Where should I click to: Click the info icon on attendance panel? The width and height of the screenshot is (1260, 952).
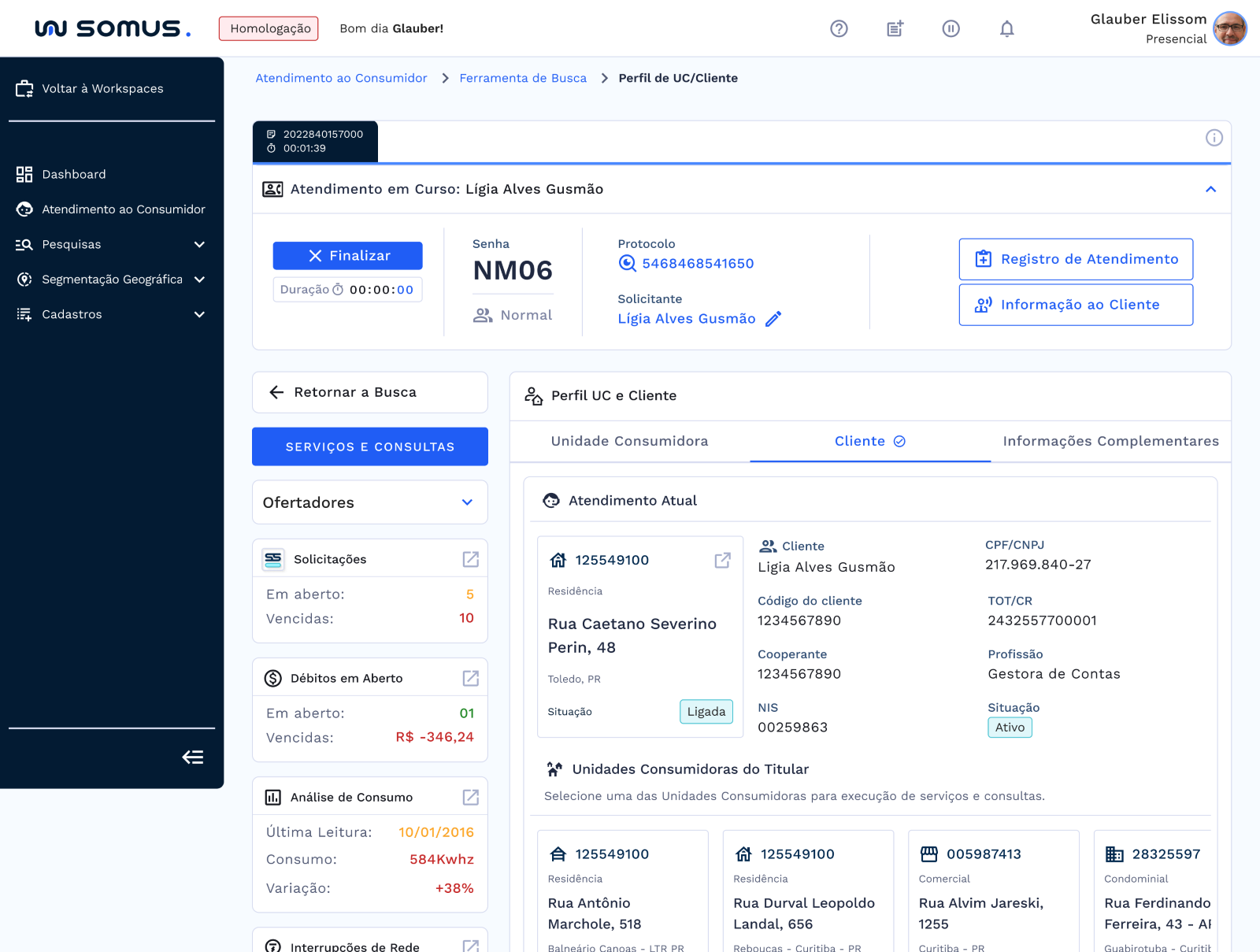tap(1214, 138)
